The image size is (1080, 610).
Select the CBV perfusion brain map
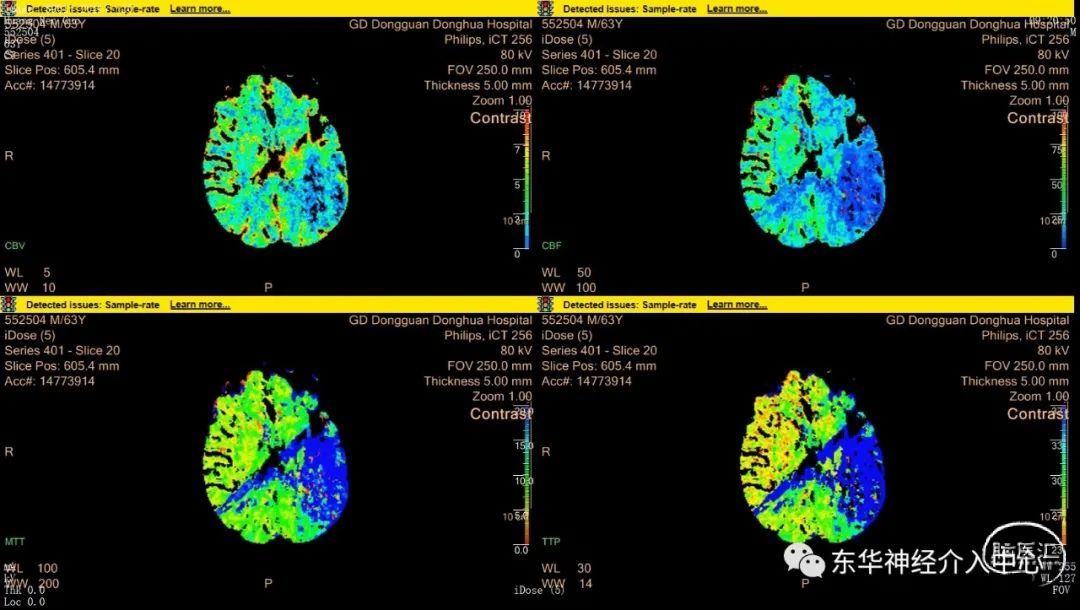point(276,162)
